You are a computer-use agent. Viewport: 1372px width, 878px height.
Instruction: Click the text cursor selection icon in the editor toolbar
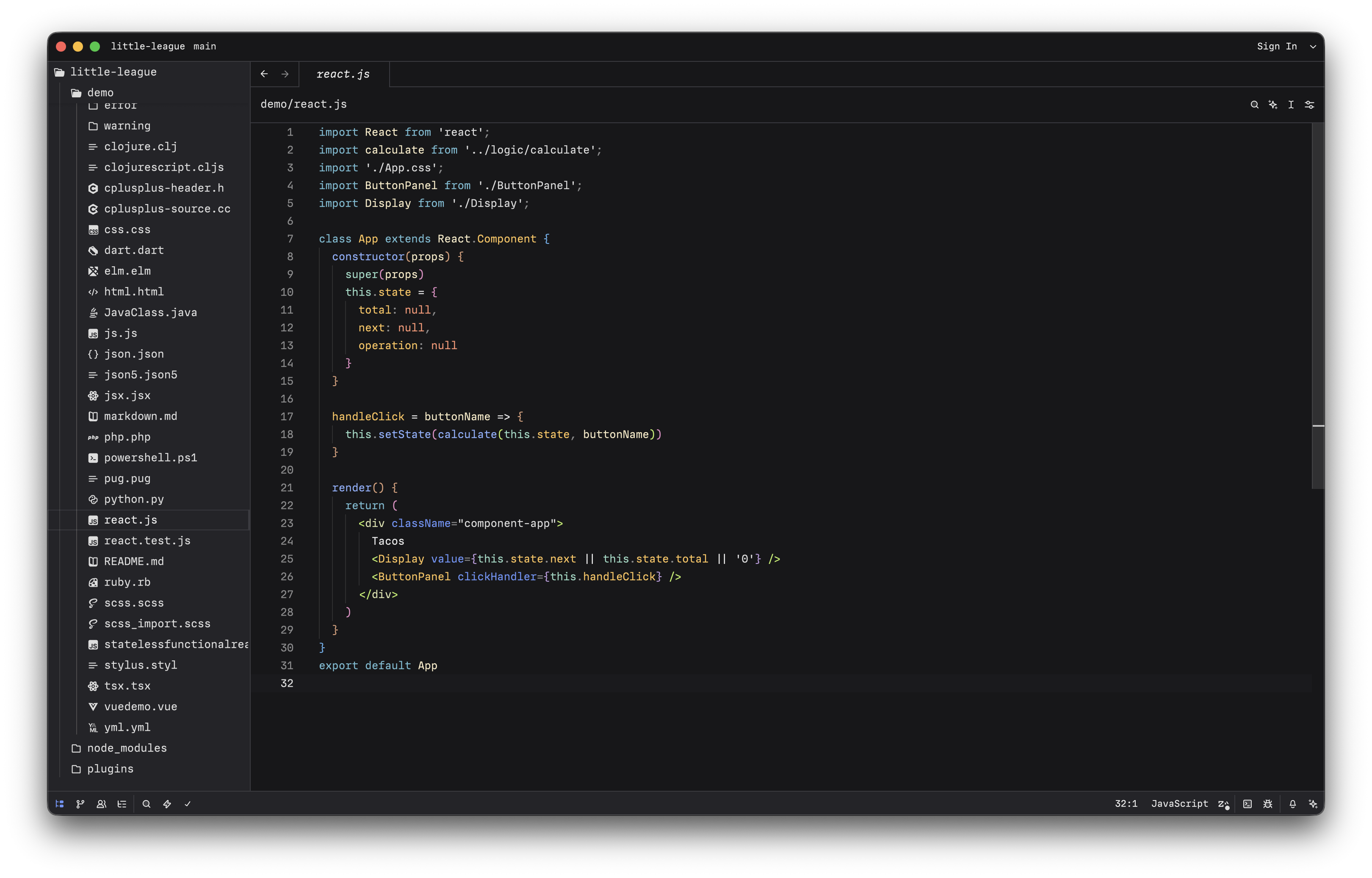tap(1291, 104)
